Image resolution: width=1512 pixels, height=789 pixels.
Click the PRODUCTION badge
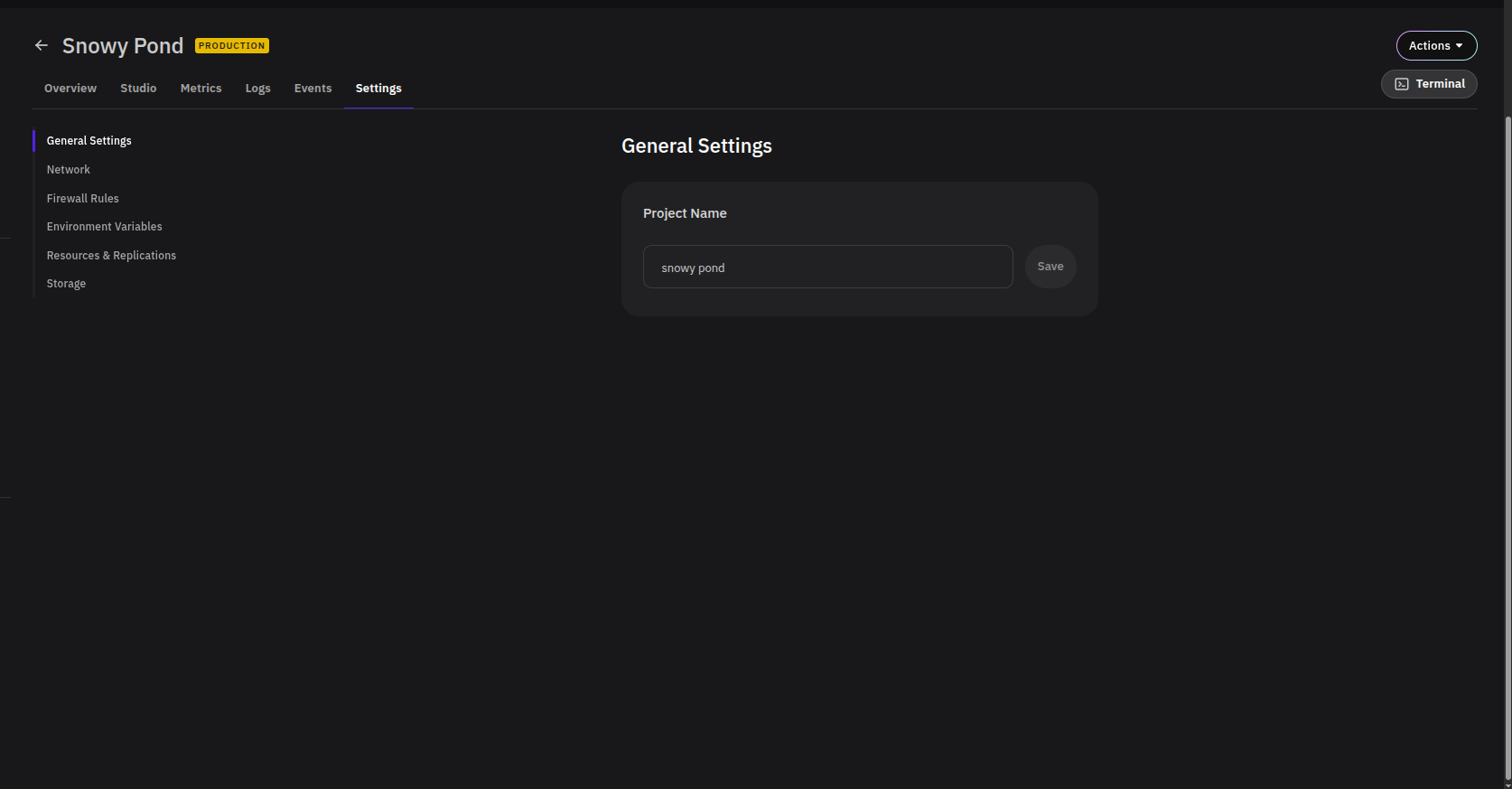(x=232, y=46)
